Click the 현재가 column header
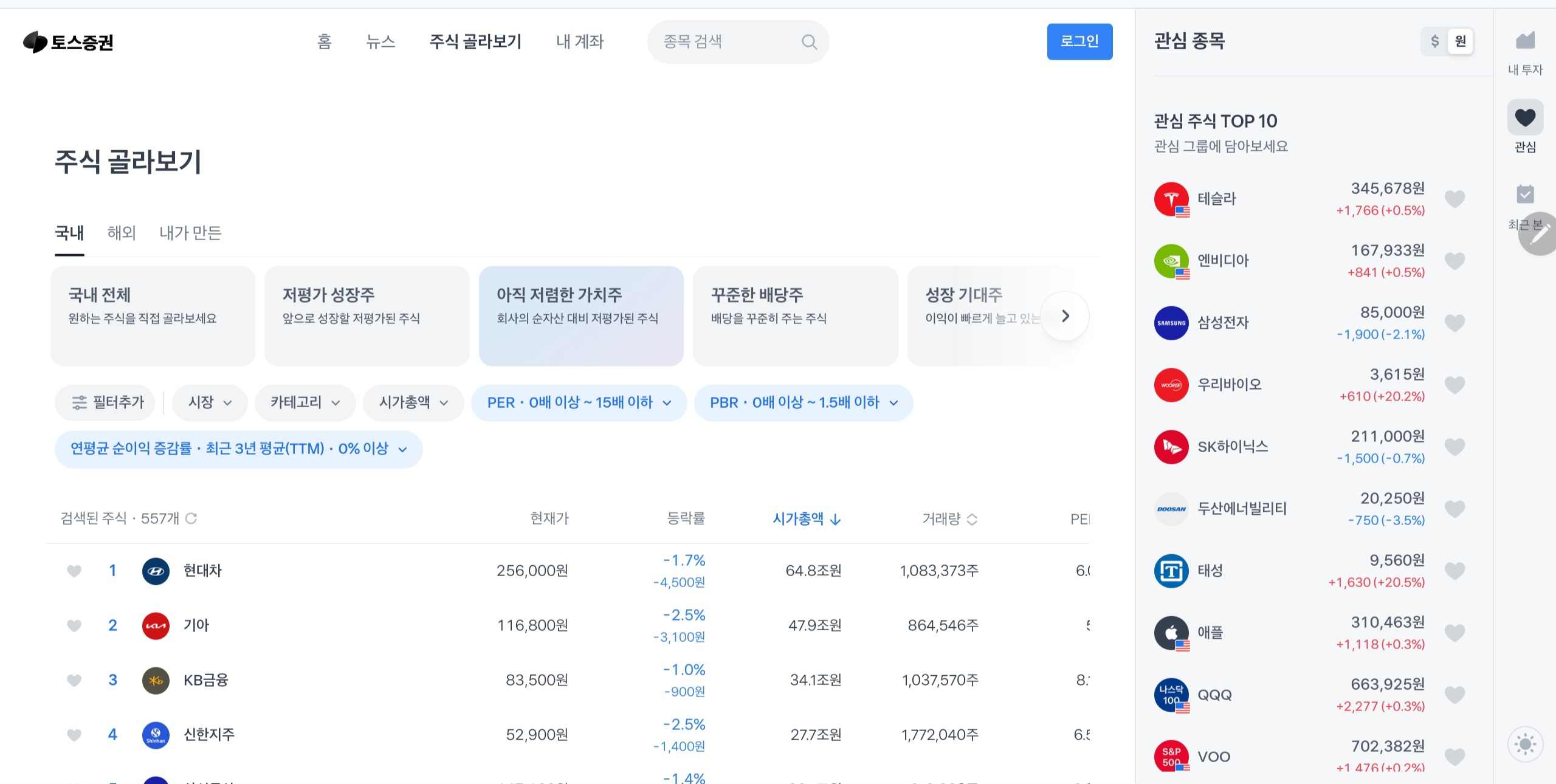Image resolution: width=1556 pixels, height=784 pixels. [x=549, y=518]
